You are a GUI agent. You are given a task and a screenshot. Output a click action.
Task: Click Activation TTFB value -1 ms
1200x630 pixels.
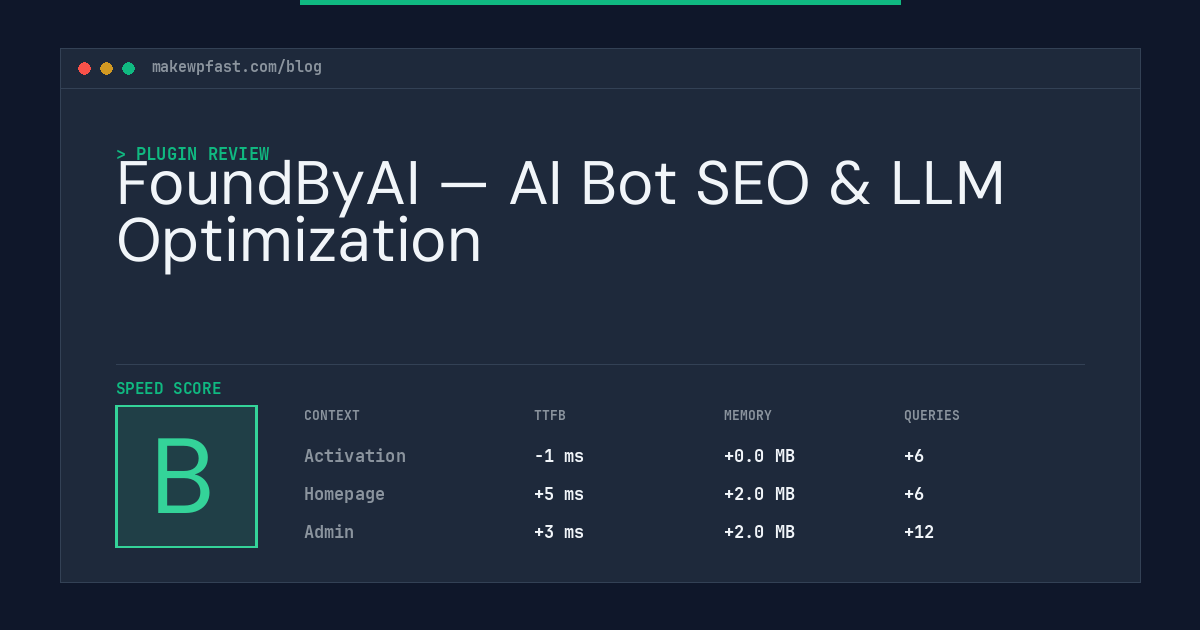[x=559, y=456]
